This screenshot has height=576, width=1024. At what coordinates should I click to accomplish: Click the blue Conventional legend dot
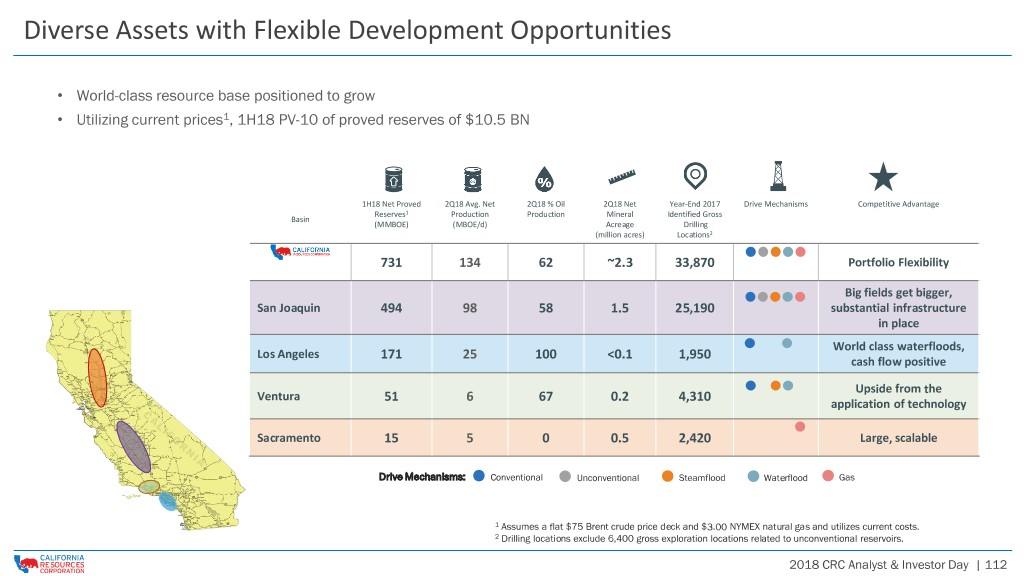[479, 476]
